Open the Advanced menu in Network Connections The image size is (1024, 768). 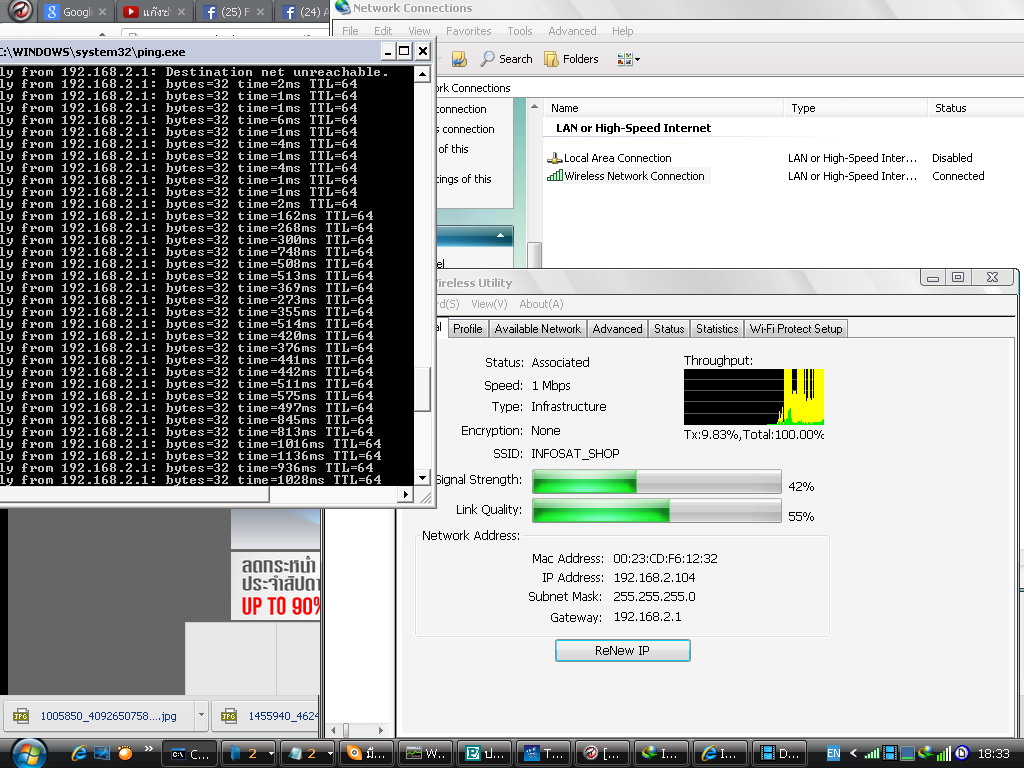[572, 31]
